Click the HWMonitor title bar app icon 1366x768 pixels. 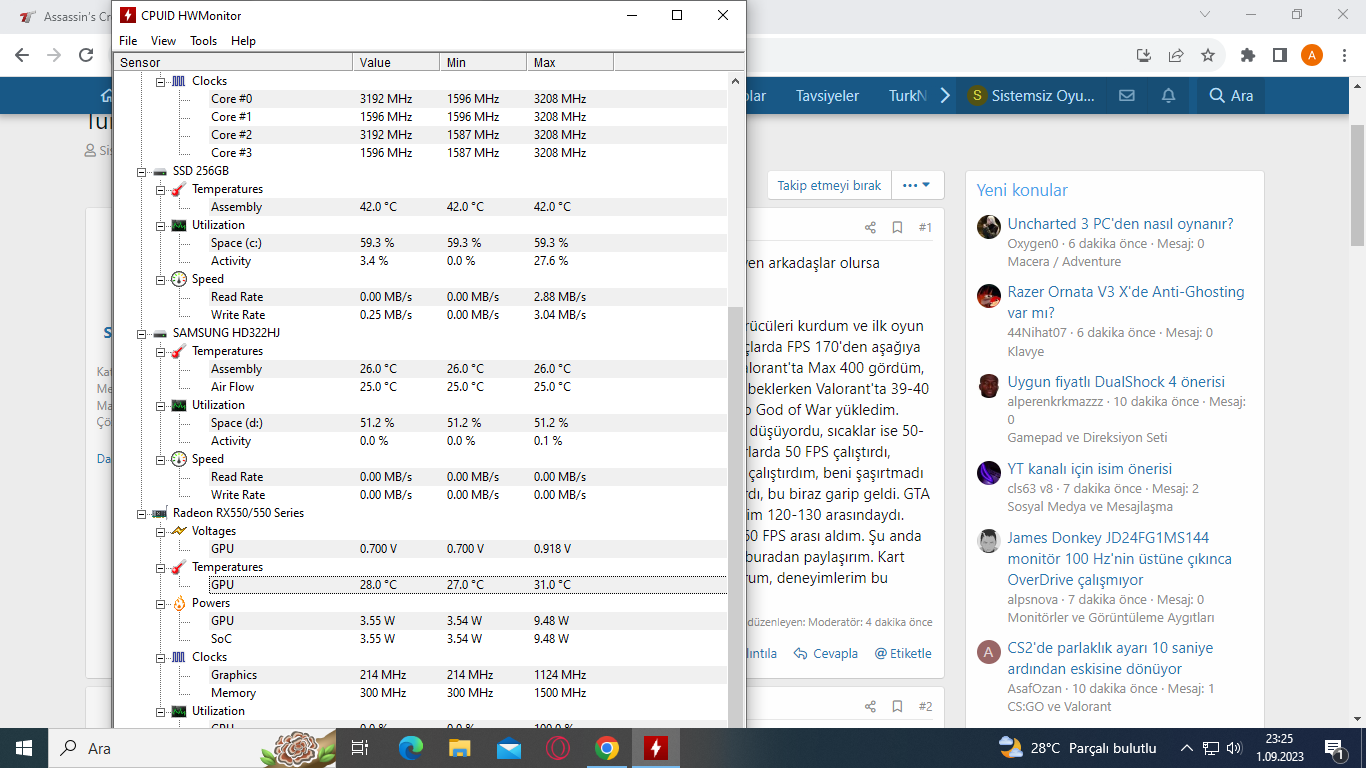pyautogui.click(x=128, y=15)
